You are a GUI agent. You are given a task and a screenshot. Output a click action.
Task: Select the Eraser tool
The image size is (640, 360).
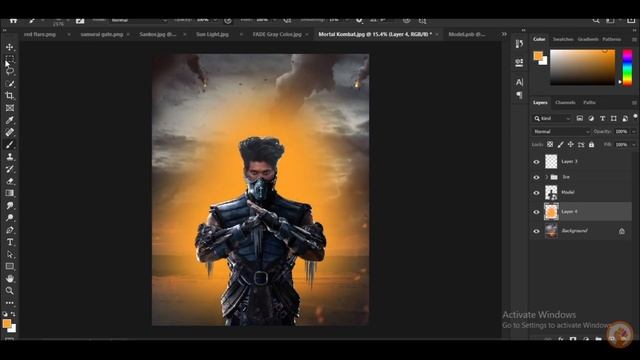(x=9, y=181)
